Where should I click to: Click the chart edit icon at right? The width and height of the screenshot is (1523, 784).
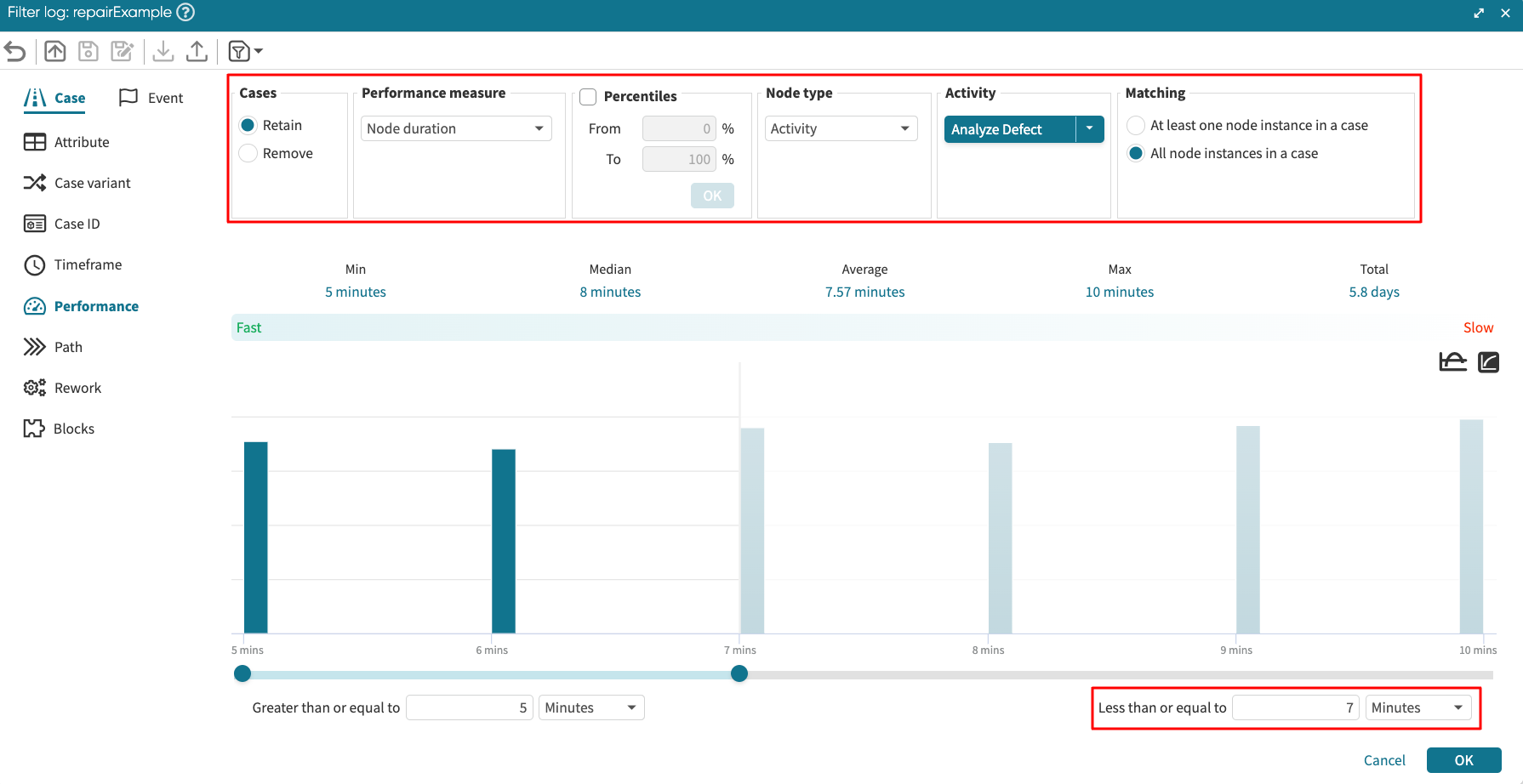(1488, 362)
